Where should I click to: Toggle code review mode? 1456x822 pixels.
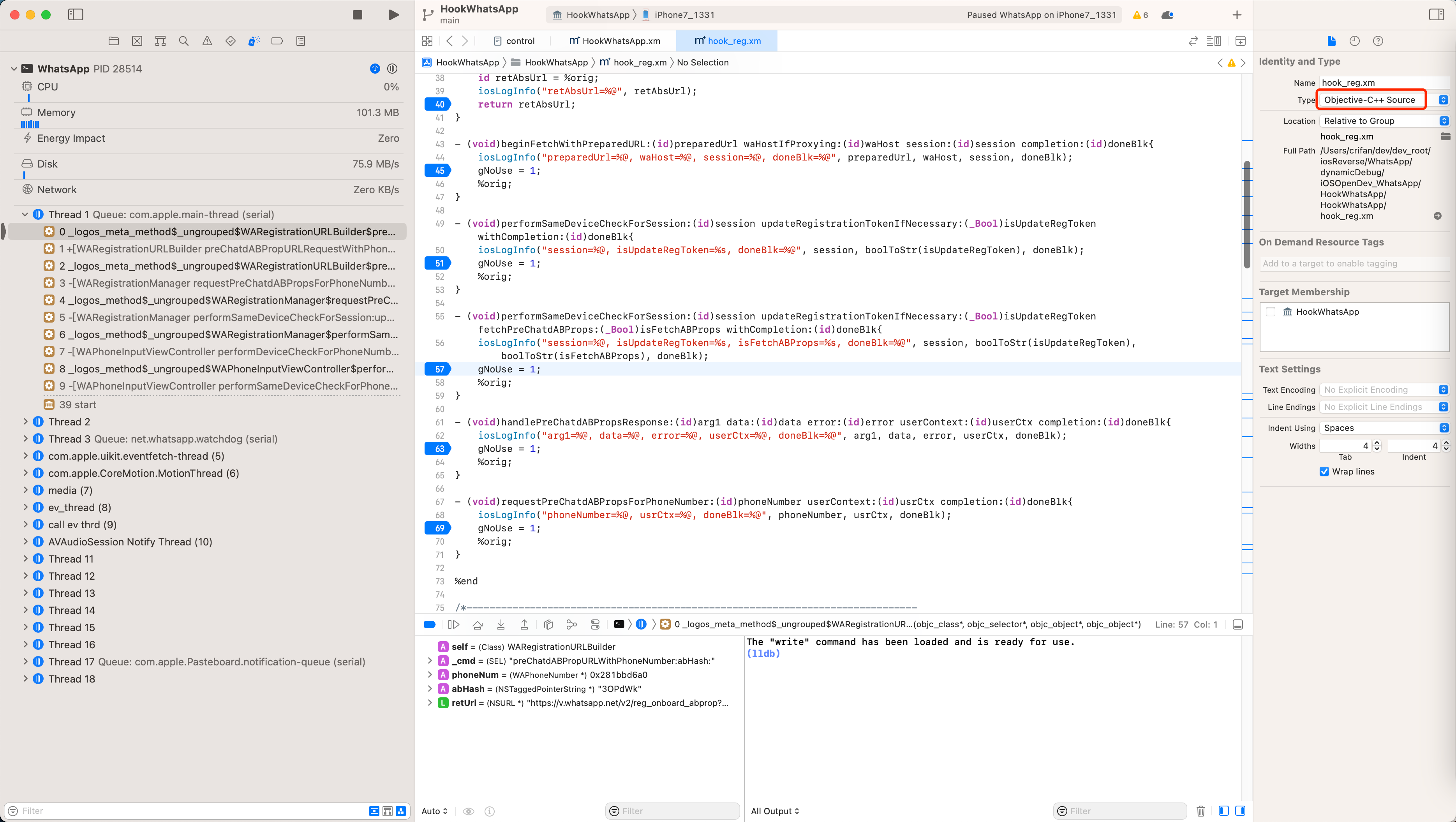coord(1193,41)
